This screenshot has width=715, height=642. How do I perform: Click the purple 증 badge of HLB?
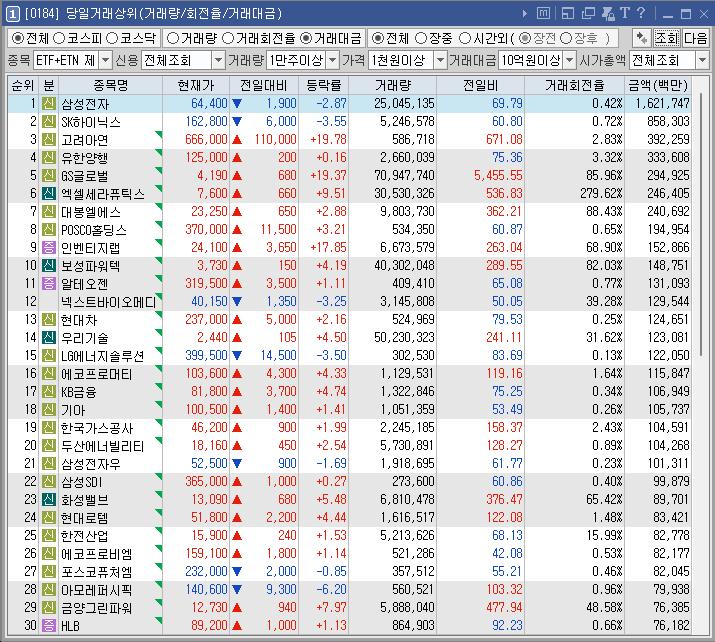coord(49,625)
